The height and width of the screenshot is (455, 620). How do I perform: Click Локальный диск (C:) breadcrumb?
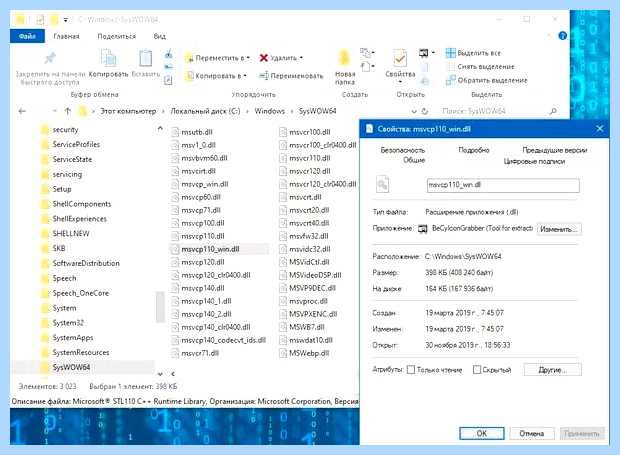[205, 111]
